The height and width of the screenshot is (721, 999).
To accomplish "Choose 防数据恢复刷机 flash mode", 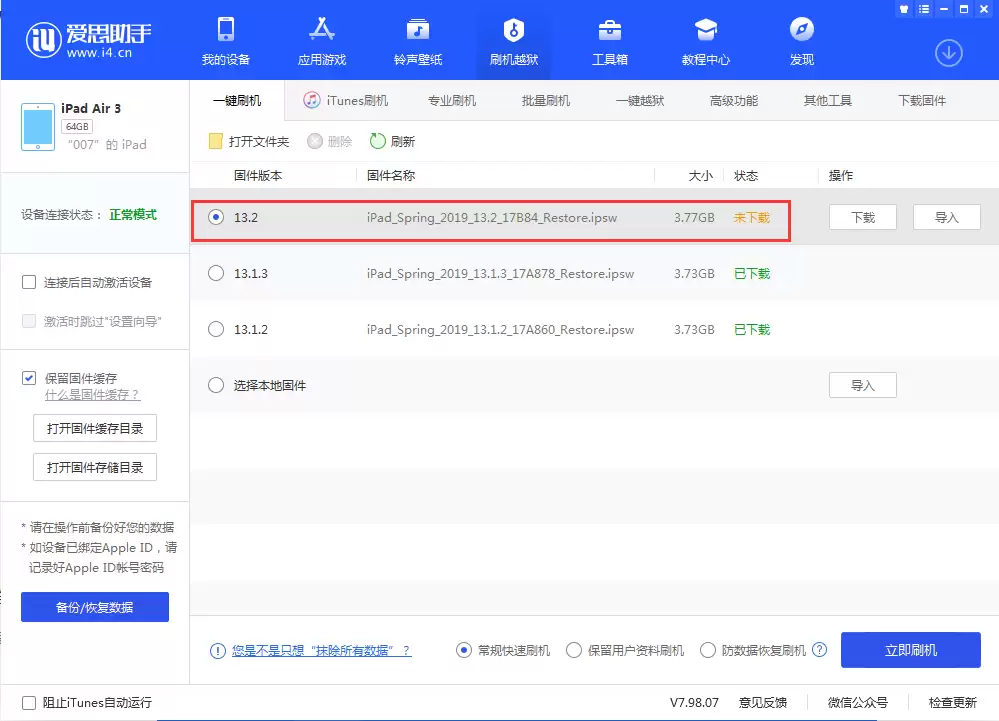I will point(708,650).
